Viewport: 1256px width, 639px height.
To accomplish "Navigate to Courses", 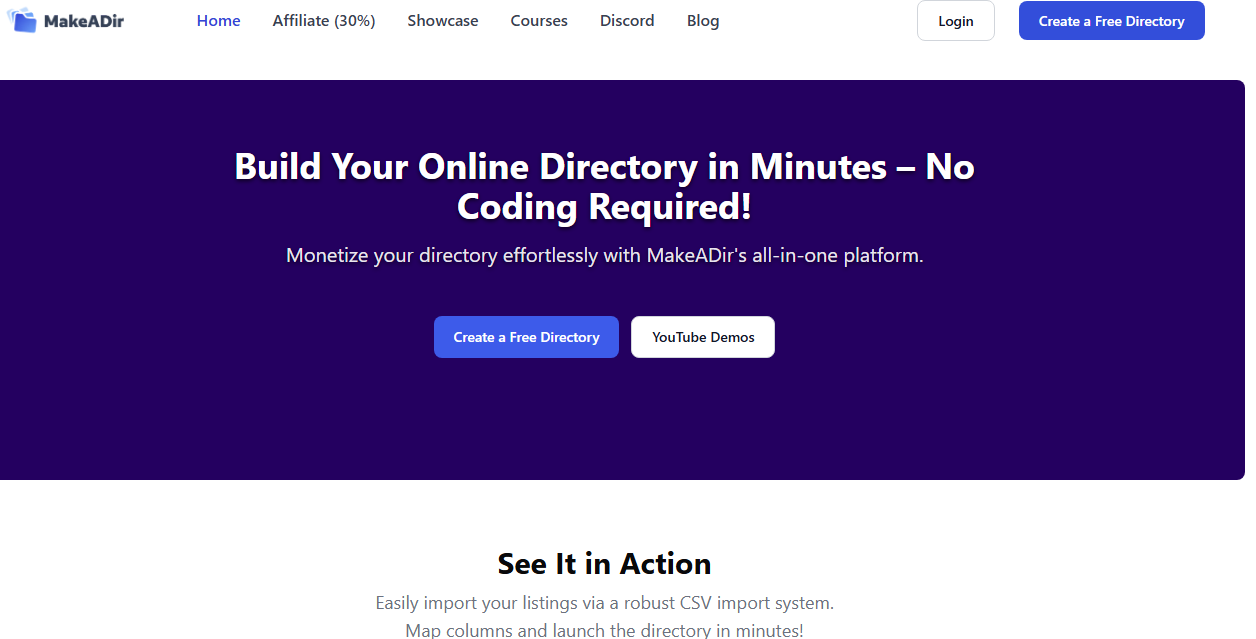I will click(539, 21).
